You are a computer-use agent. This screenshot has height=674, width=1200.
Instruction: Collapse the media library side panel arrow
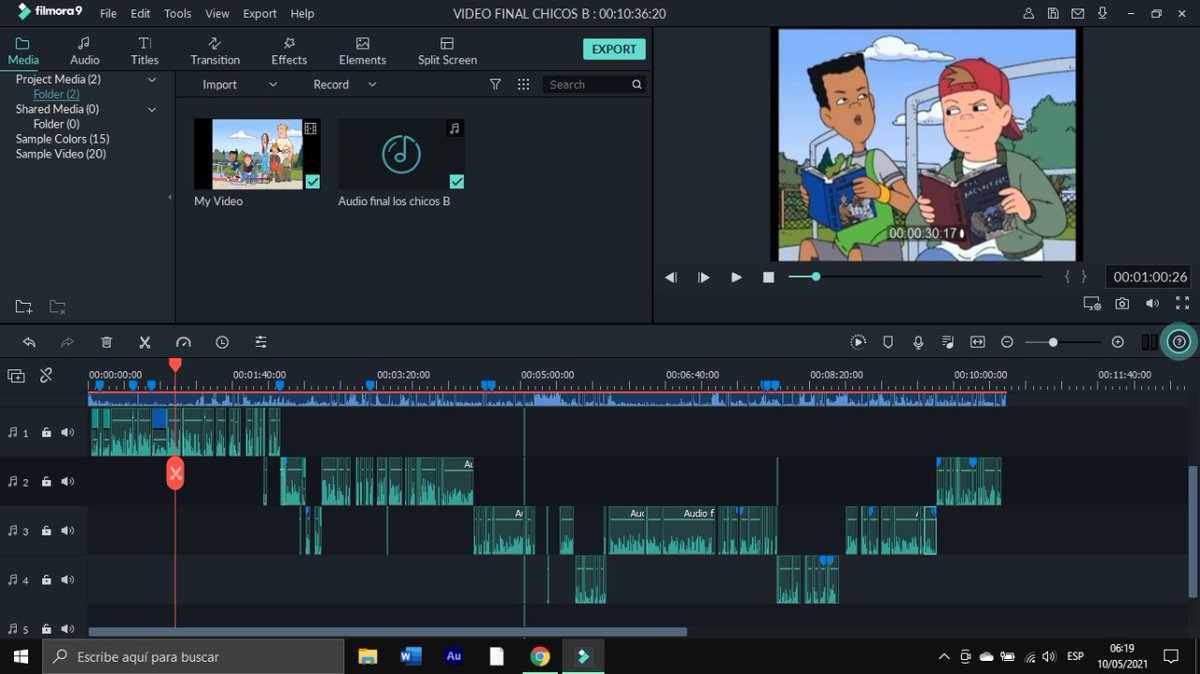click(170, 198)
